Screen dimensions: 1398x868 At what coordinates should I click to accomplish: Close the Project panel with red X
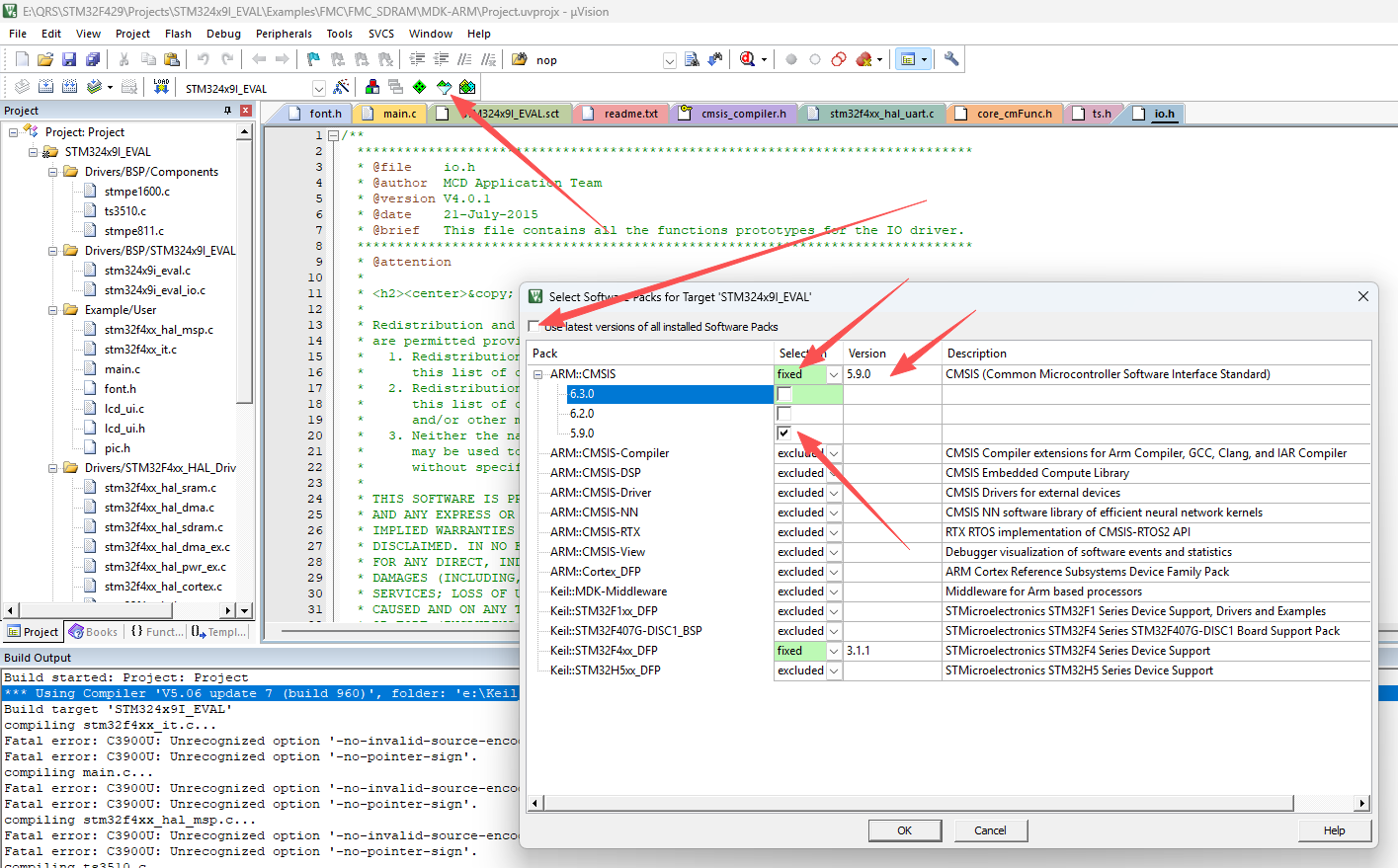click(x=246, y=111)
